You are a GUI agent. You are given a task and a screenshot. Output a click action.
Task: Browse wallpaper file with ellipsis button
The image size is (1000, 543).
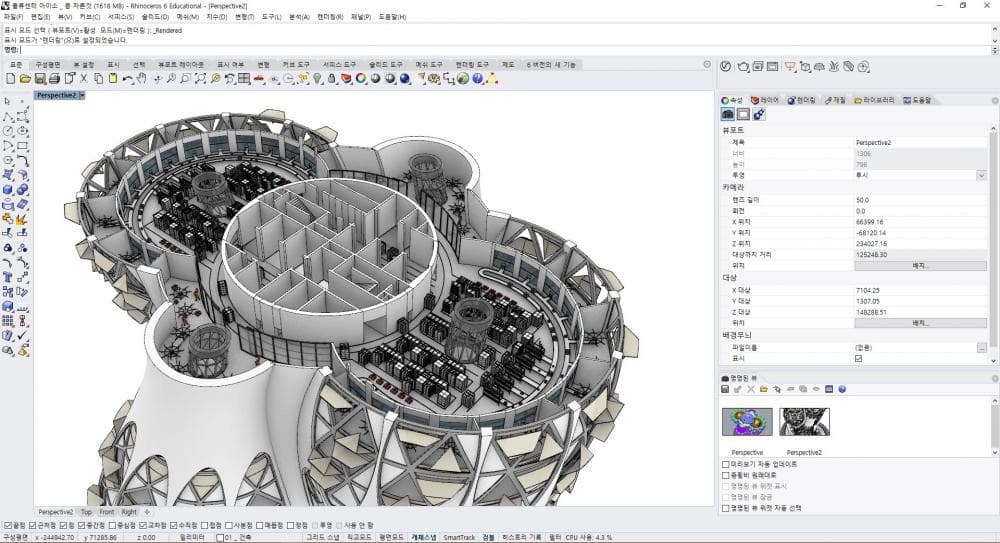coord(982,348)
